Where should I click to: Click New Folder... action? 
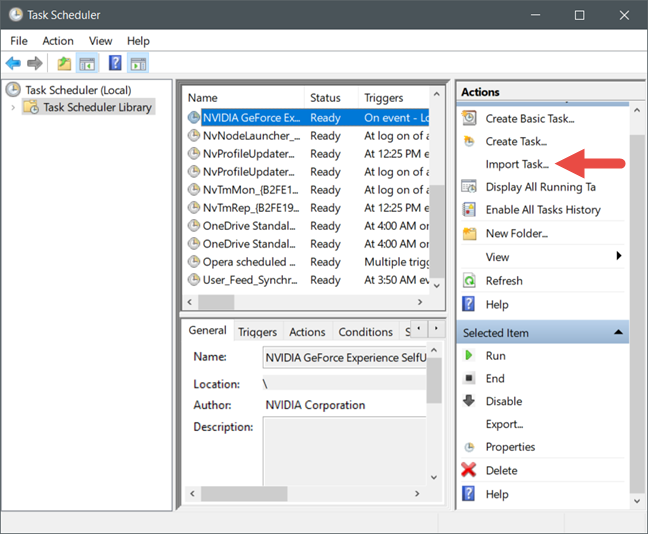coord(517,234)
